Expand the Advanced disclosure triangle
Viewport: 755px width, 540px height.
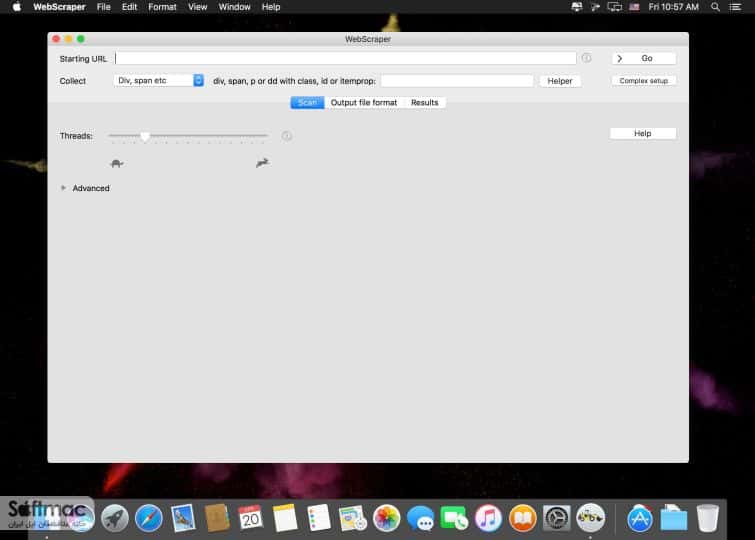click(x=63, y=188)
